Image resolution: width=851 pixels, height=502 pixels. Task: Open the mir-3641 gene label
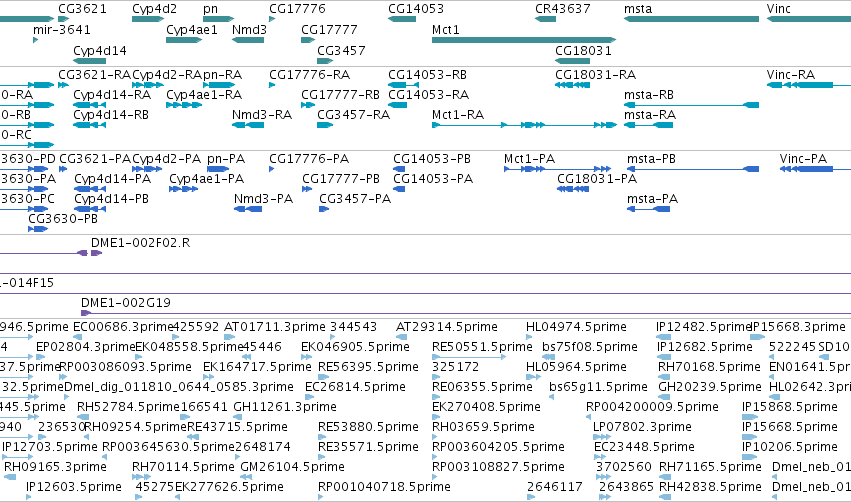click(62, 29)
